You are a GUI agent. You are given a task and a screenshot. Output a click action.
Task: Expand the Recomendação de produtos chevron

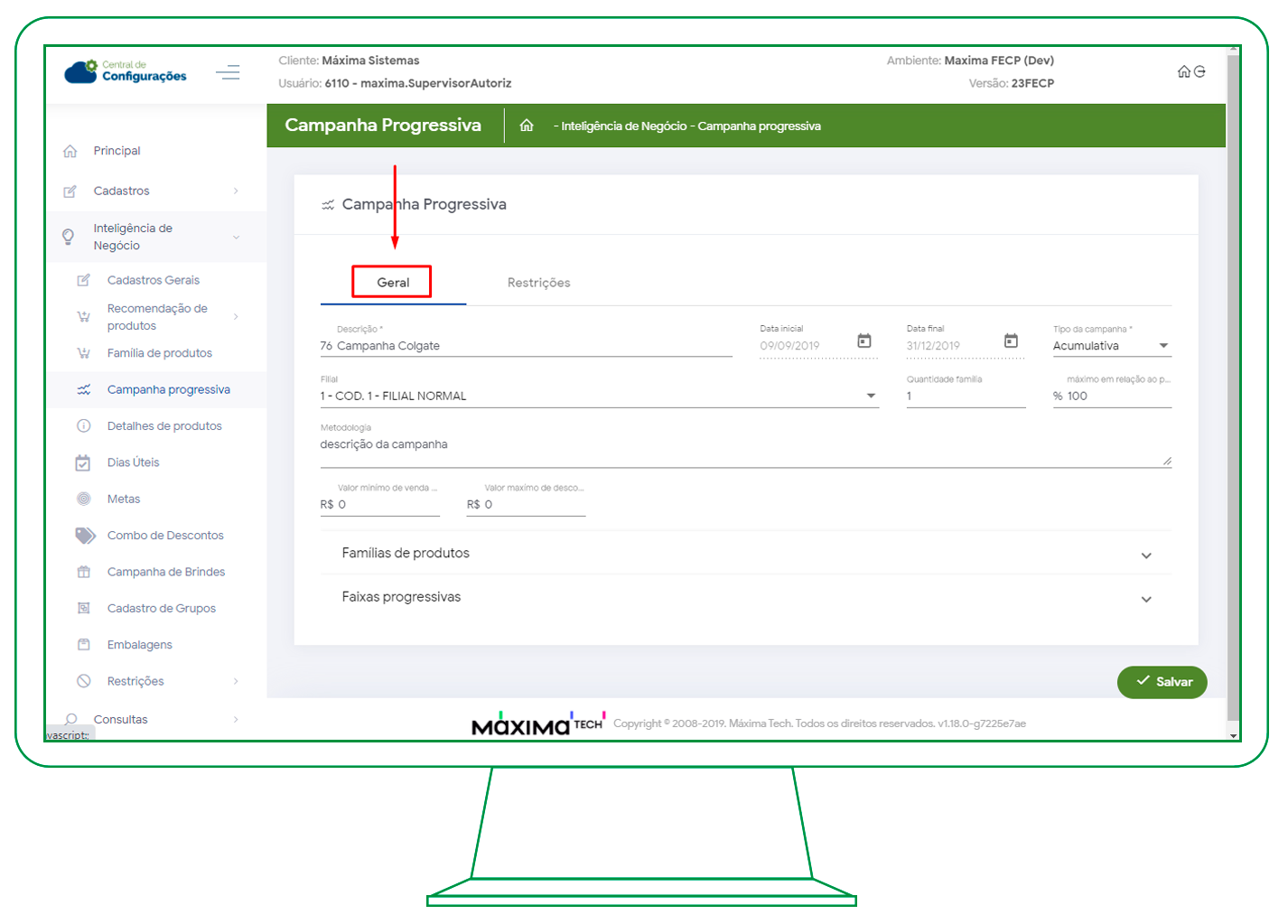coord(236,317)
